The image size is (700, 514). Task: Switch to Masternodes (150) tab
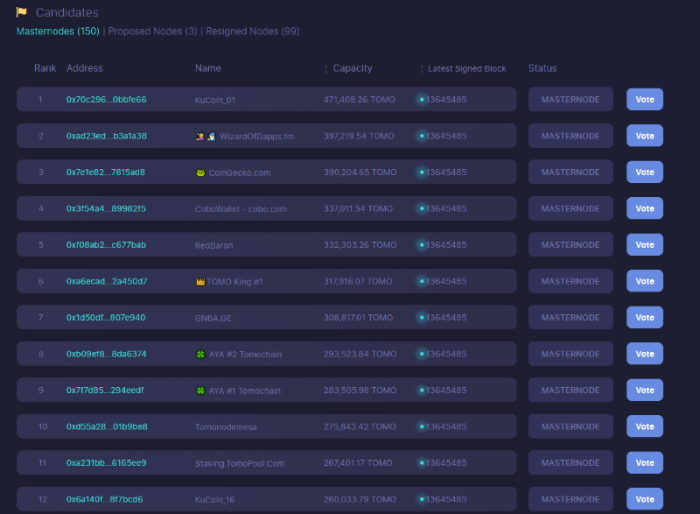[58, 31]
